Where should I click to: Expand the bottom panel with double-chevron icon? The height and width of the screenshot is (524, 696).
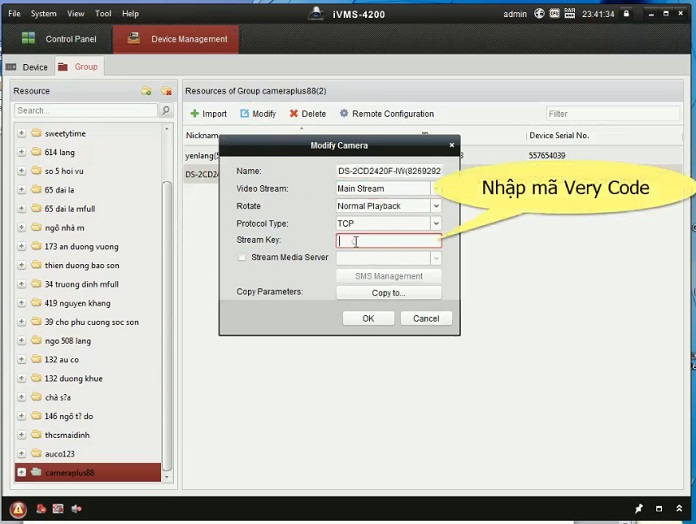click(x=679, y=509)
